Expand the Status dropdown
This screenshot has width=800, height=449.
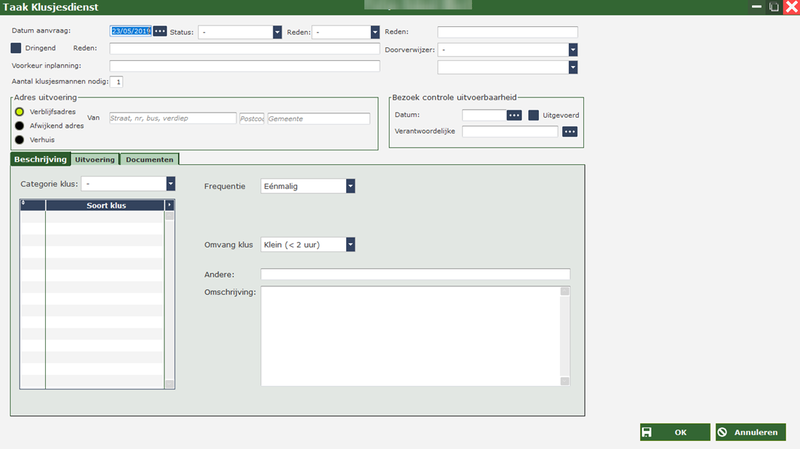click(x=277, y=31)
